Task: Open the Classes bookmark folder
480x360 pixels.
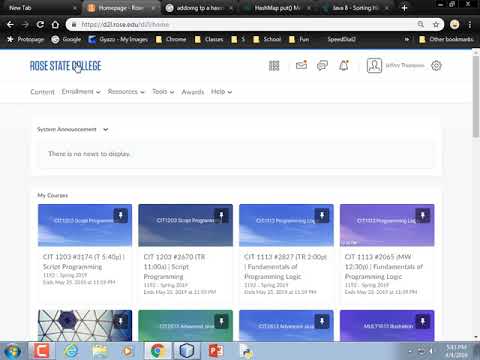Action: pyautogui.click(x=209, y=39)
